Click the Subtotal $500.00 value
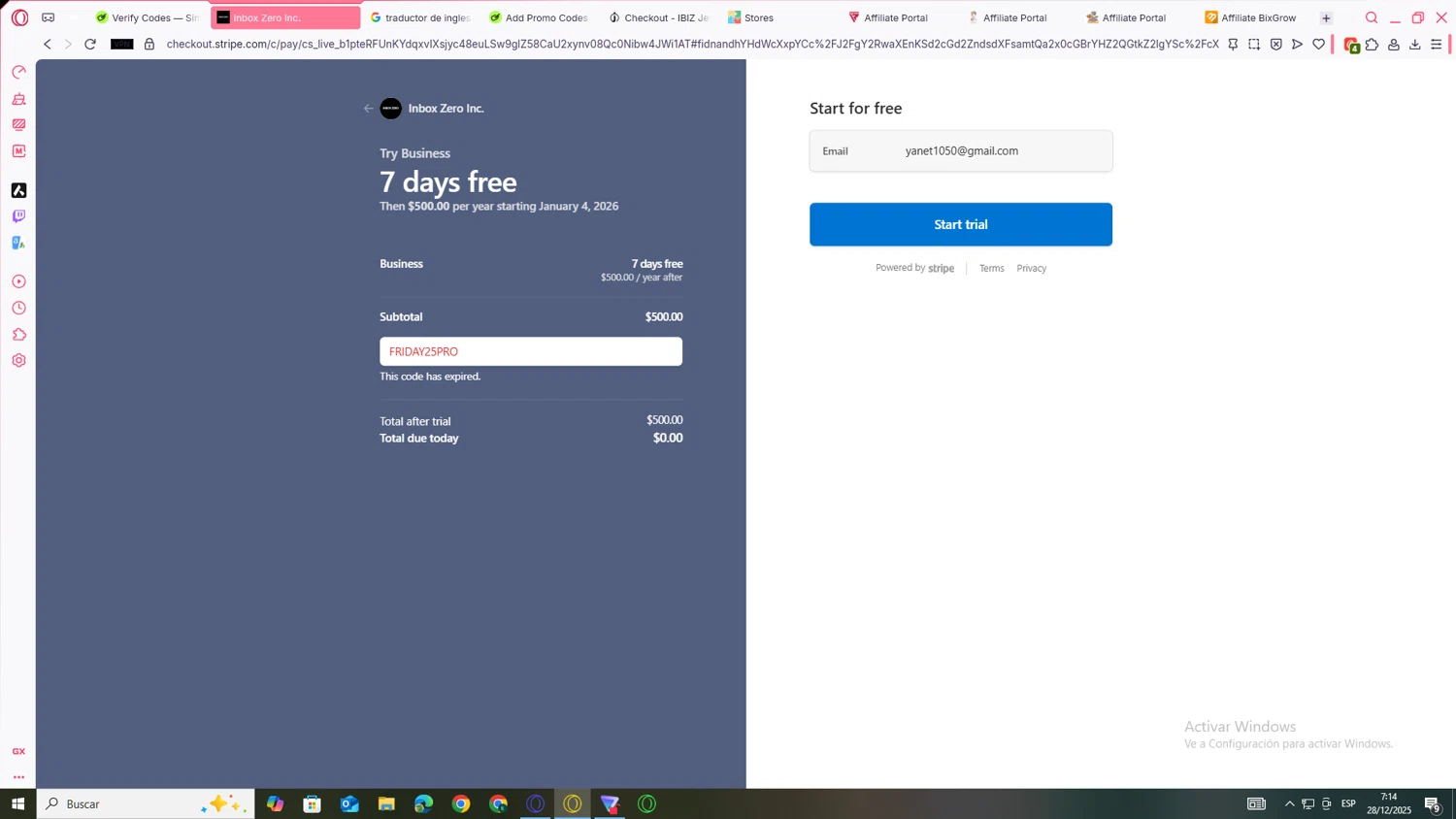This screenshot has height=819, width=1456. coord(664,316)
